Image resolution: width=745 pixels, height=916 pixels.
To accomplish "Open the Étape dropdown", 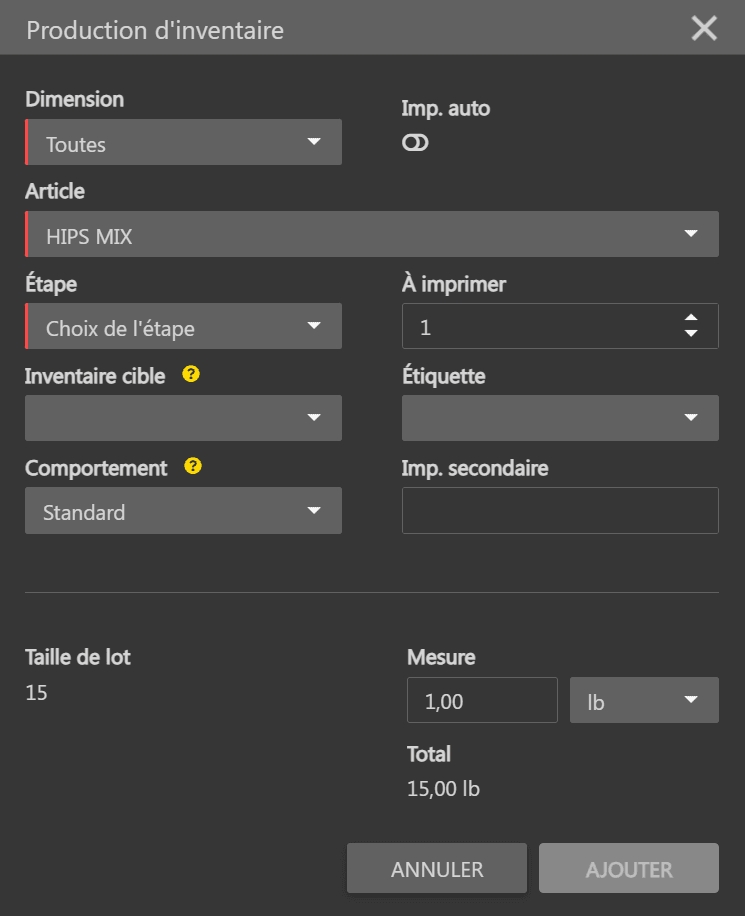I will click(183, 327).
